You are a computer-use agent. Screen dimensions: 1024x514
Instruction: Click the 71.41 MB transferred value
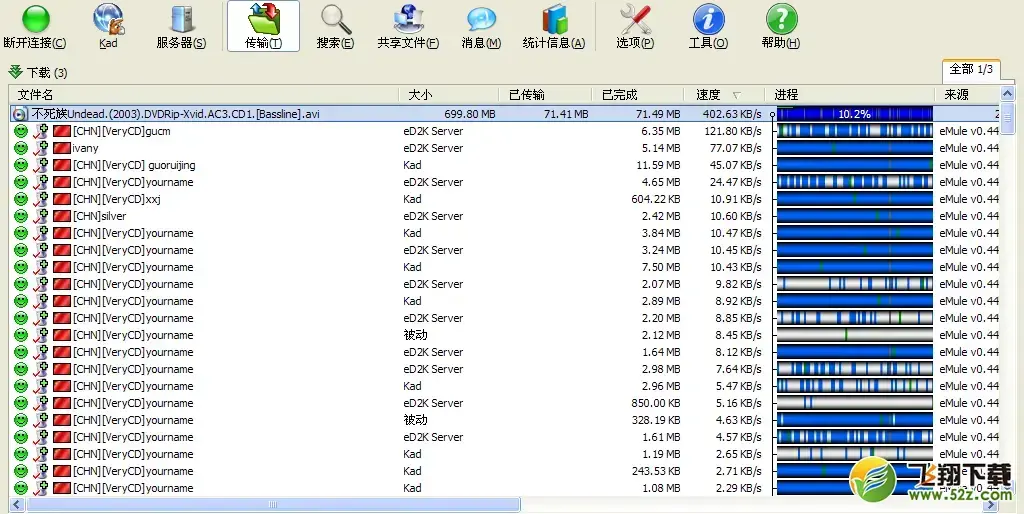[566, 114]
